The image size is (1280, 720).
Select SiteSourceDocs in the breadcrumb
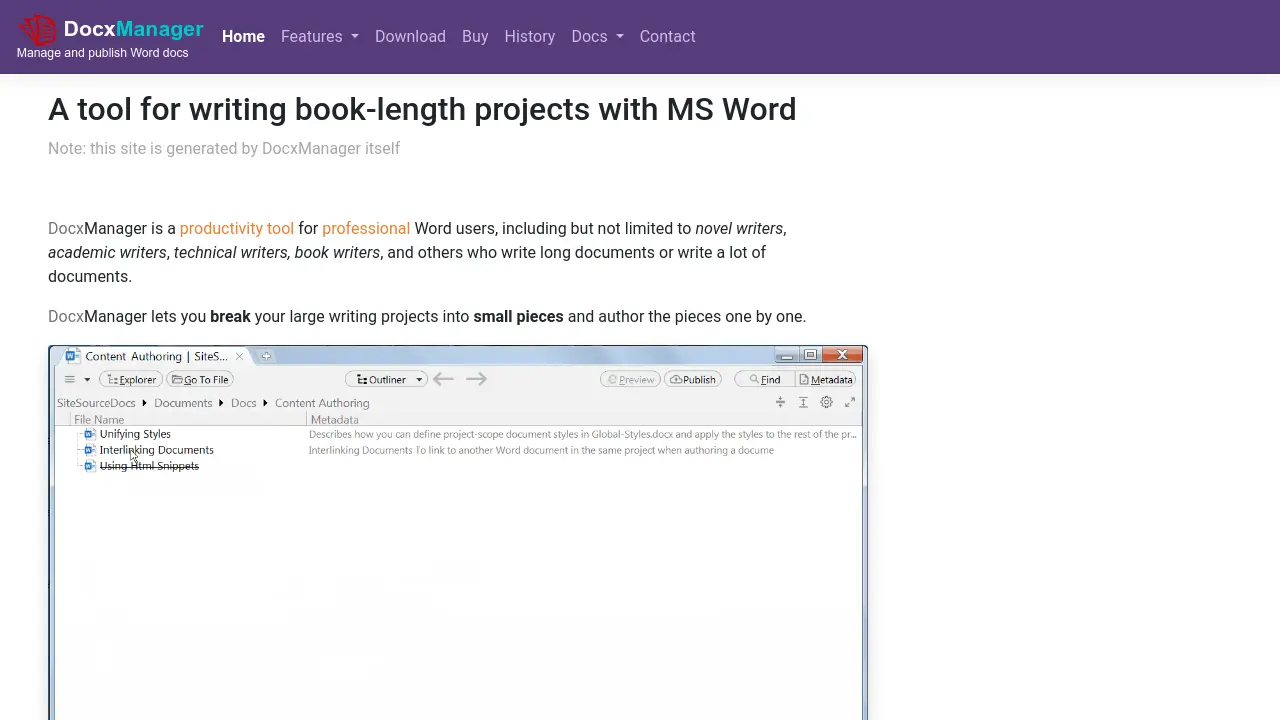tap(96, 403)
